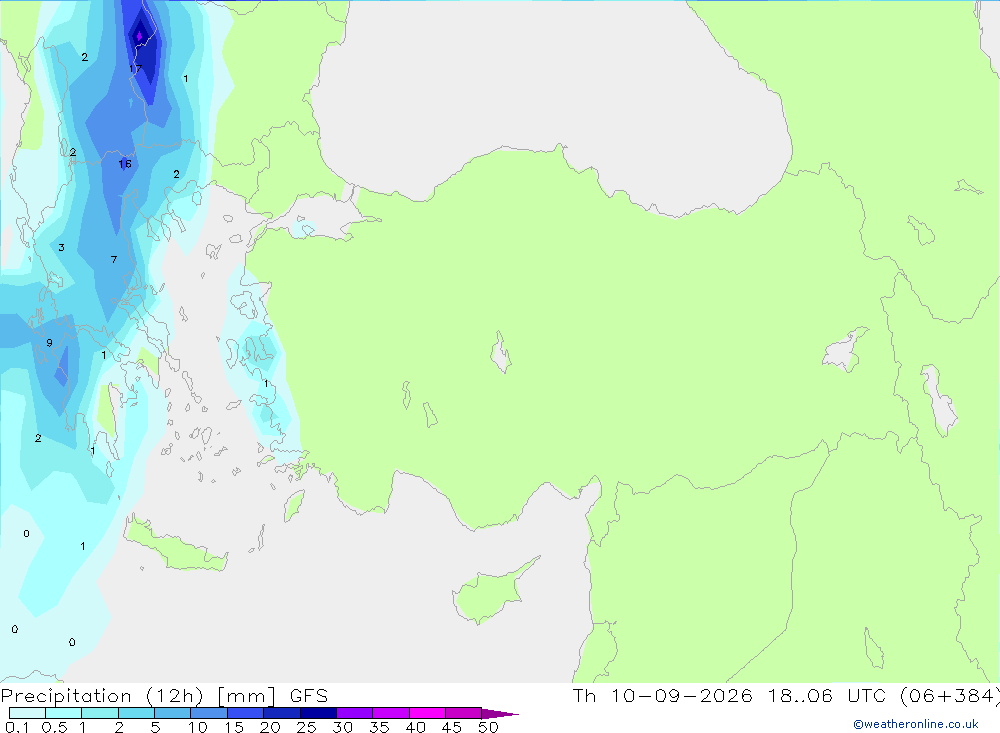This screenshot has width=1000, height=733.
Task: Select the map precipitation value "7"
Action: point(114,259)
